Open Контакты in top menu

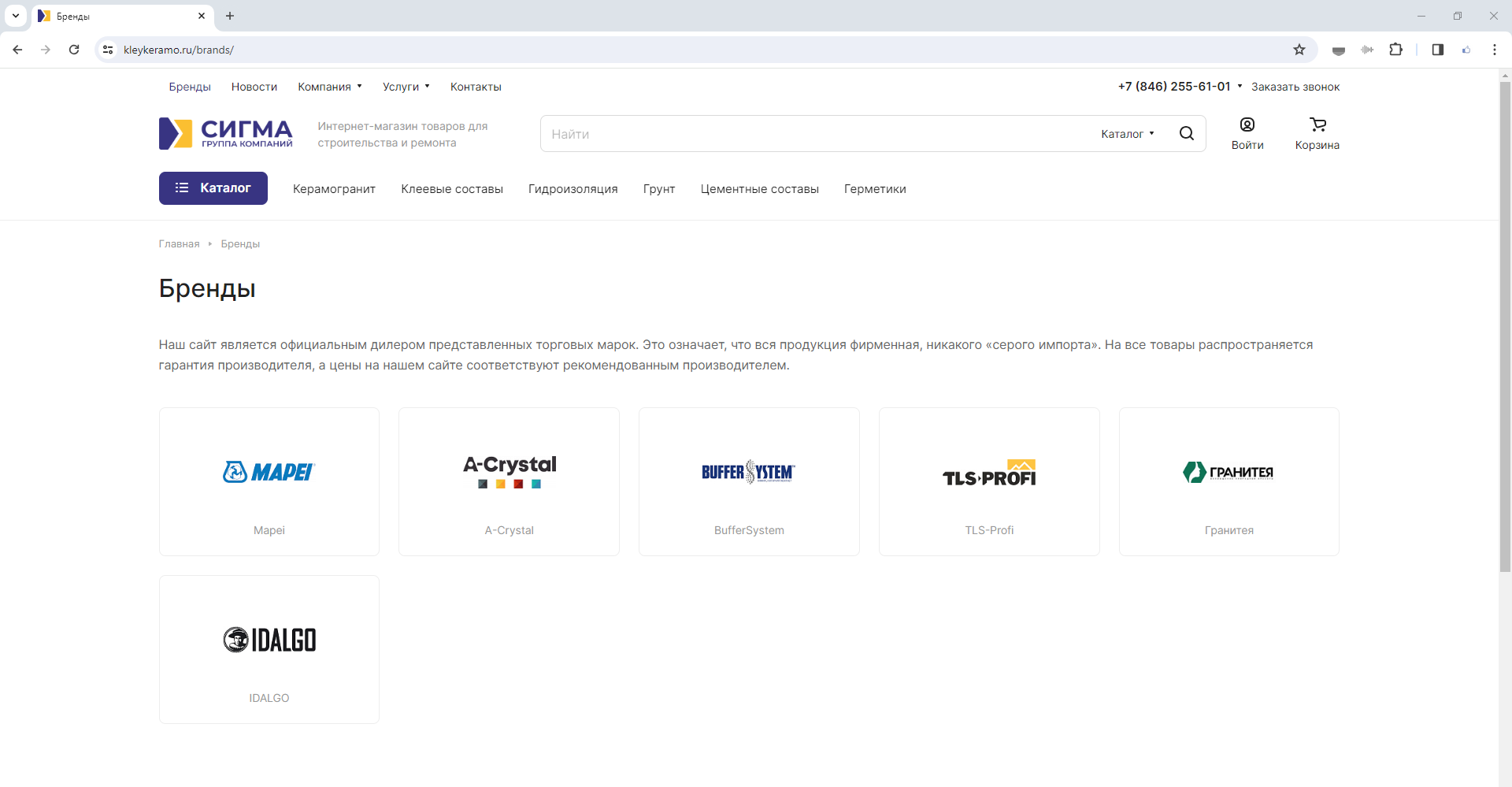click(x=476, y=87)
